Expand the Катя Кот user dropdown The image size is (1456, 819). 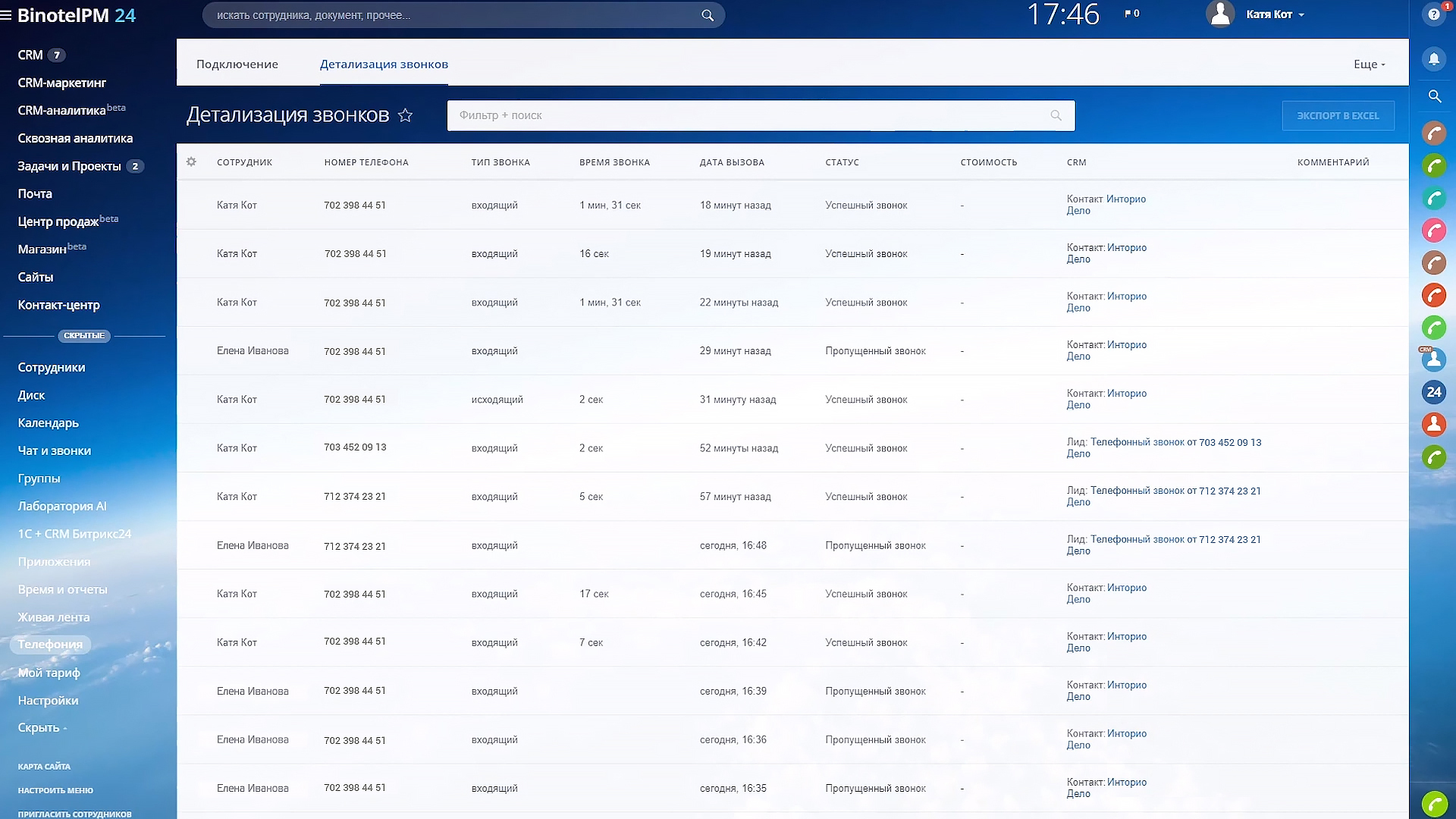(1275, 14)
